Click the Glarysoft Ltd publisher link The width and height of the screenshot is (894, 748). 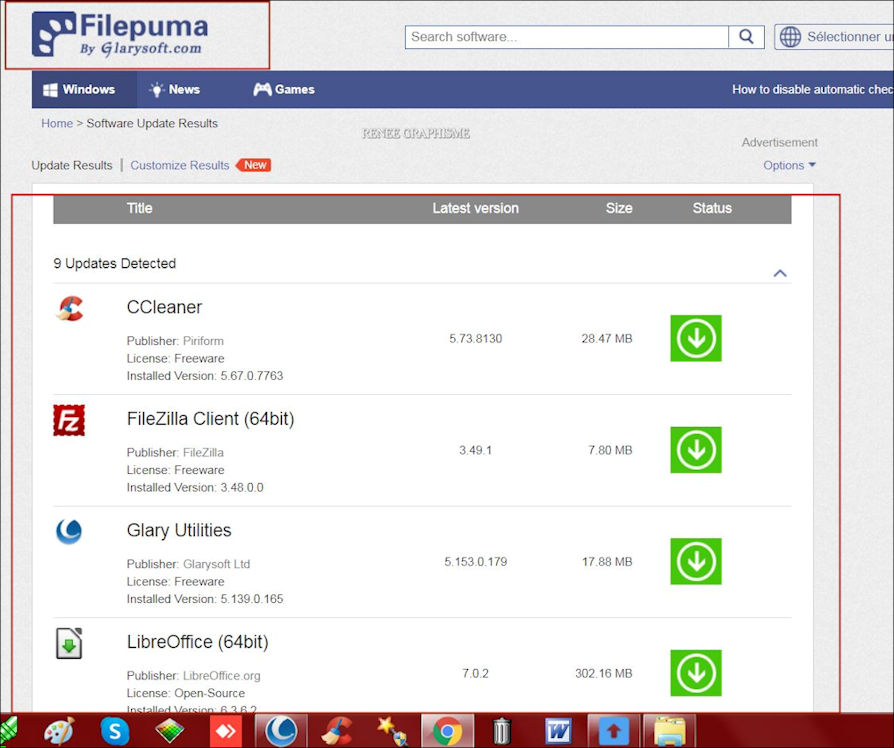coord(216,564)
